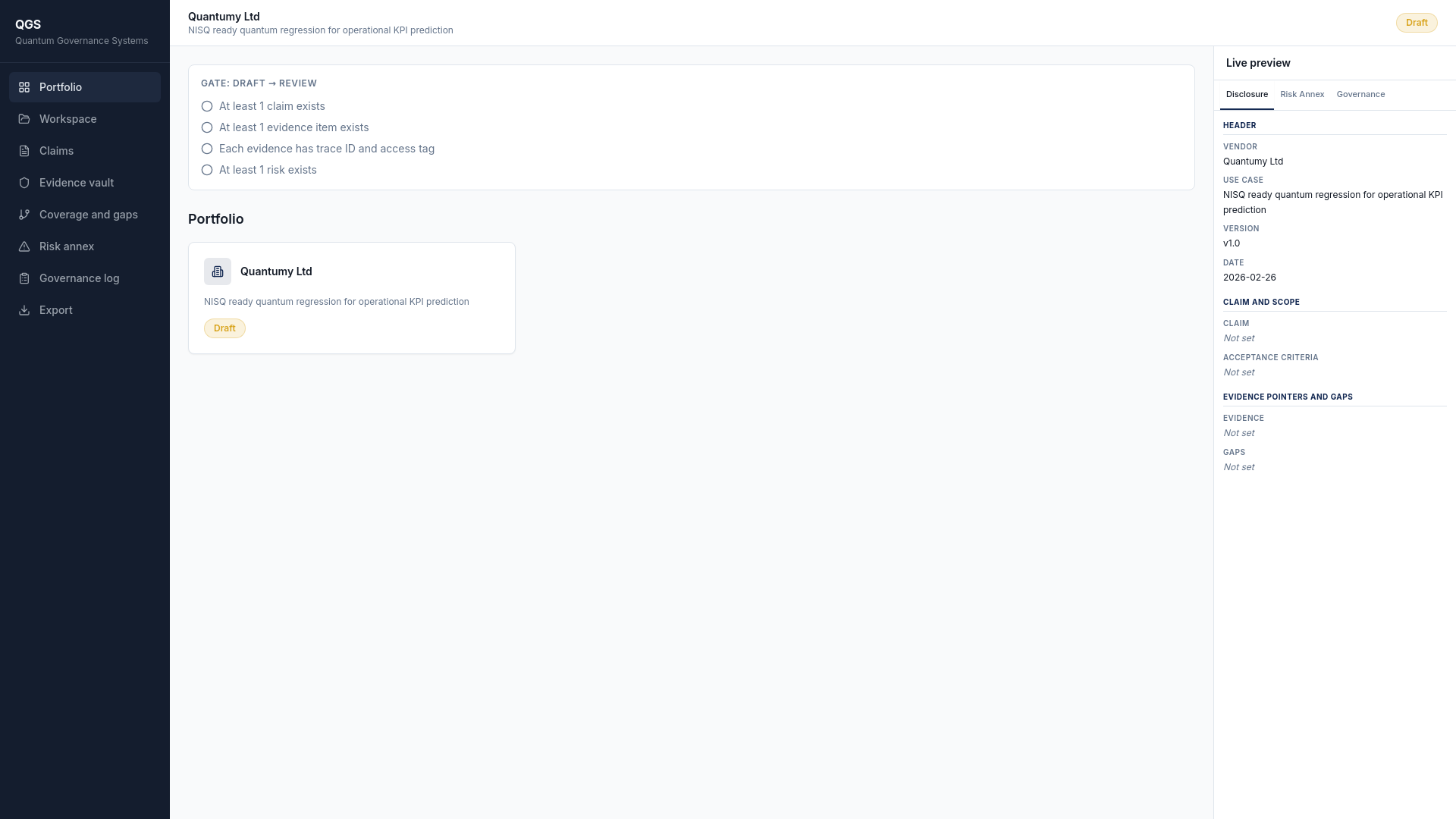1456x819 pixels.
Task: Click the Quantumy Ltd header title
Action: tap(224, 17)
